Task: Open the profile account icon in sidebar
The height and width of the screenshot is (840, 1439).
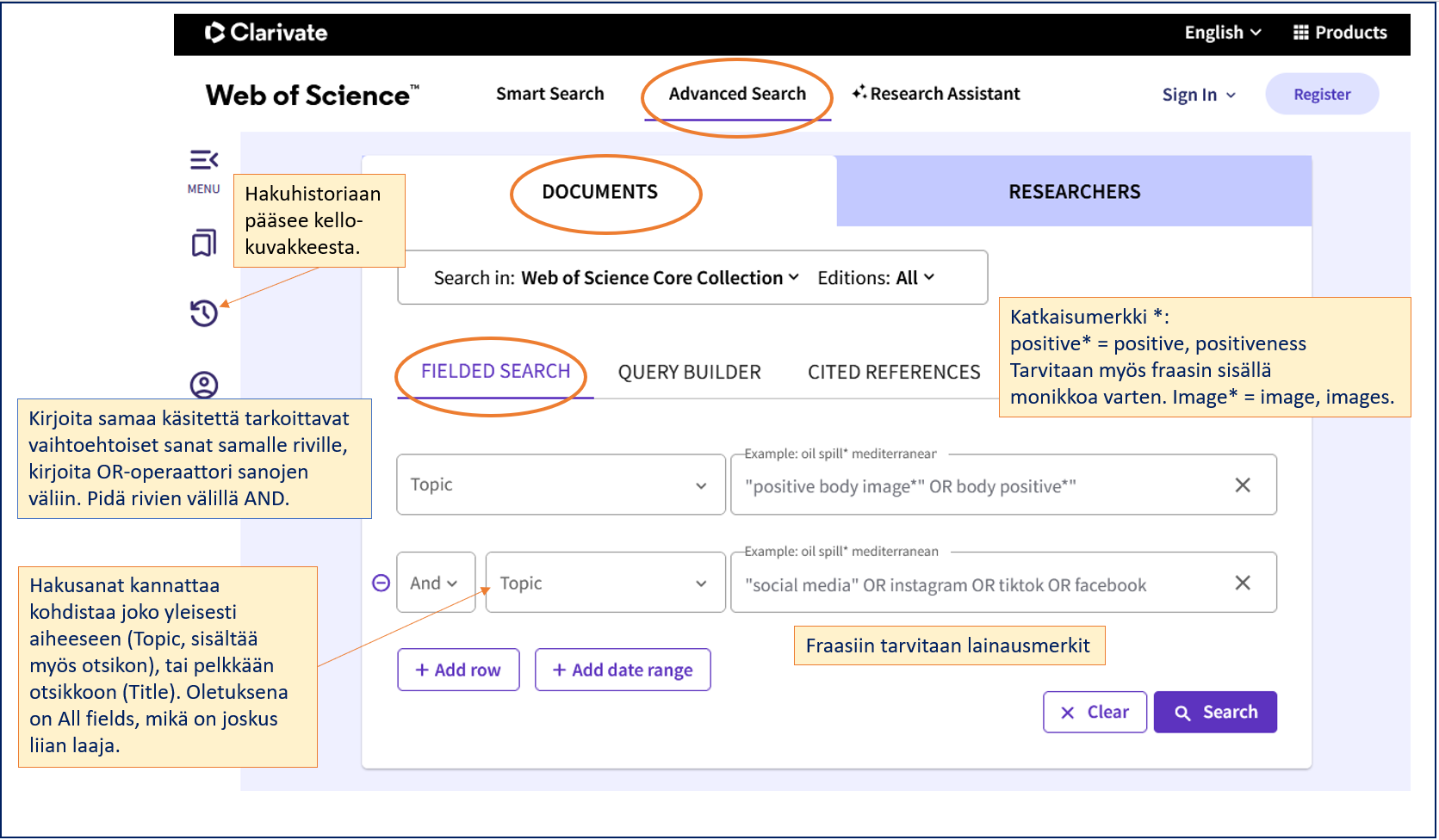Action: (203, 384)
